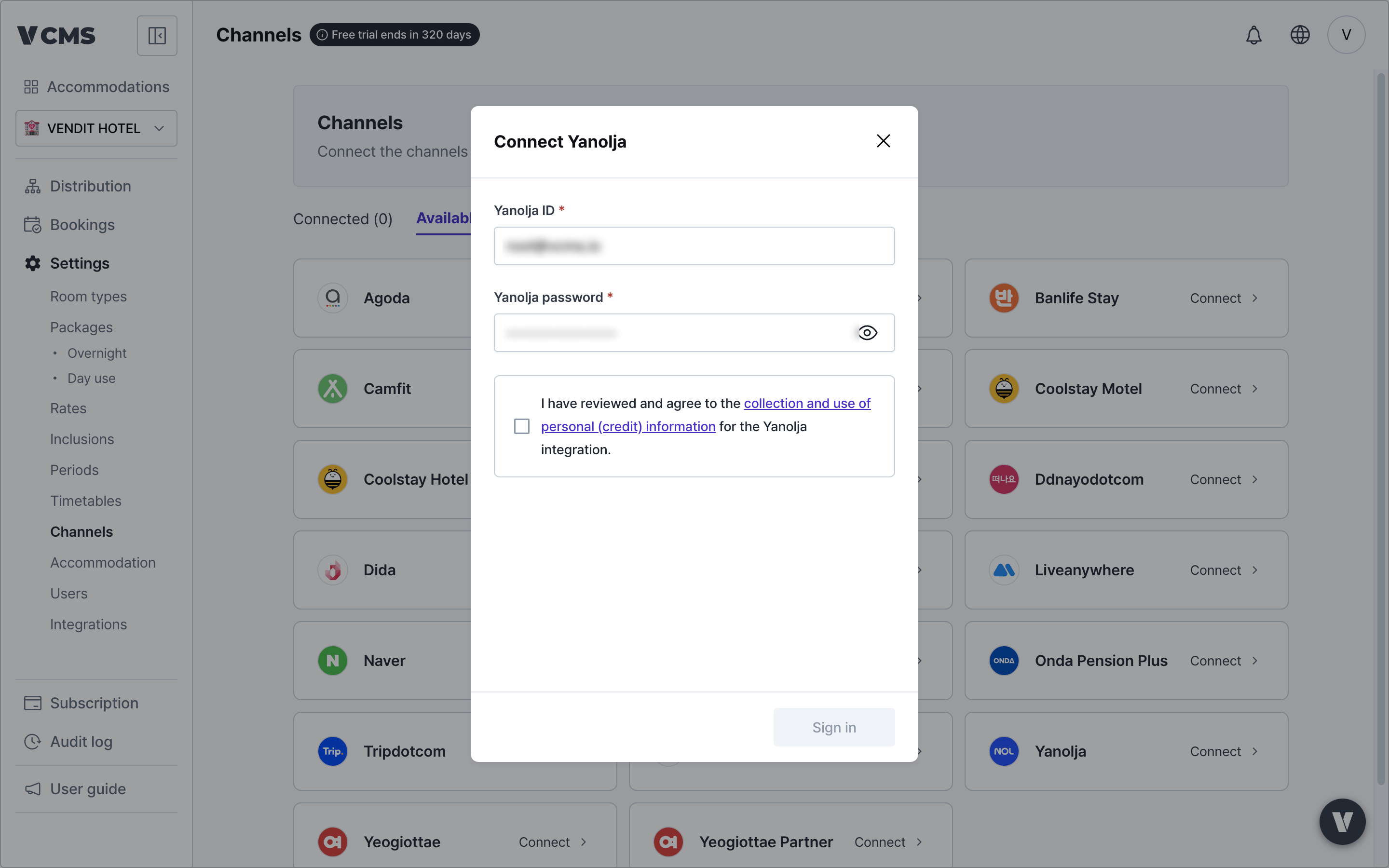Open user avatar menu labeled V
Image resolution: width=1389 pixels, height=868 pixels.
click(1346, 35)
